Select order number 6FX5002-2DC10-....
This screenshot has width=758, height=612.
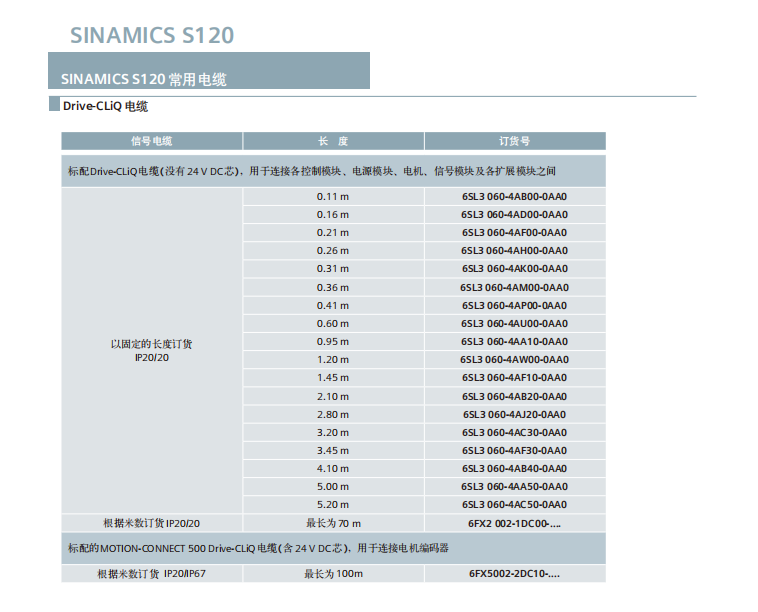coord(515,574)
